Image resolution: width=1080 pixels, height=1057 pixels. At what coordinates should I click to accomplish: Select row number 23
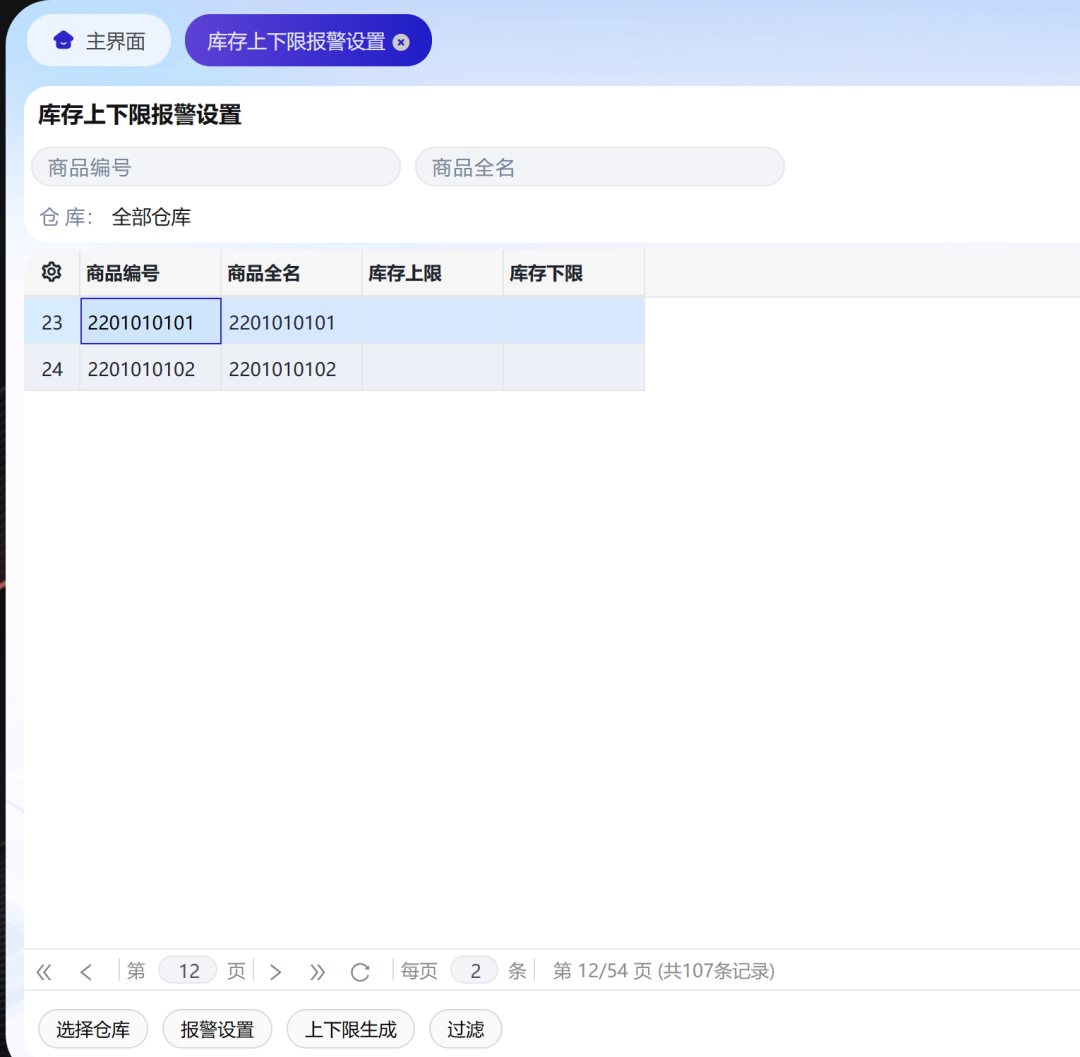(x=52, y=322)
